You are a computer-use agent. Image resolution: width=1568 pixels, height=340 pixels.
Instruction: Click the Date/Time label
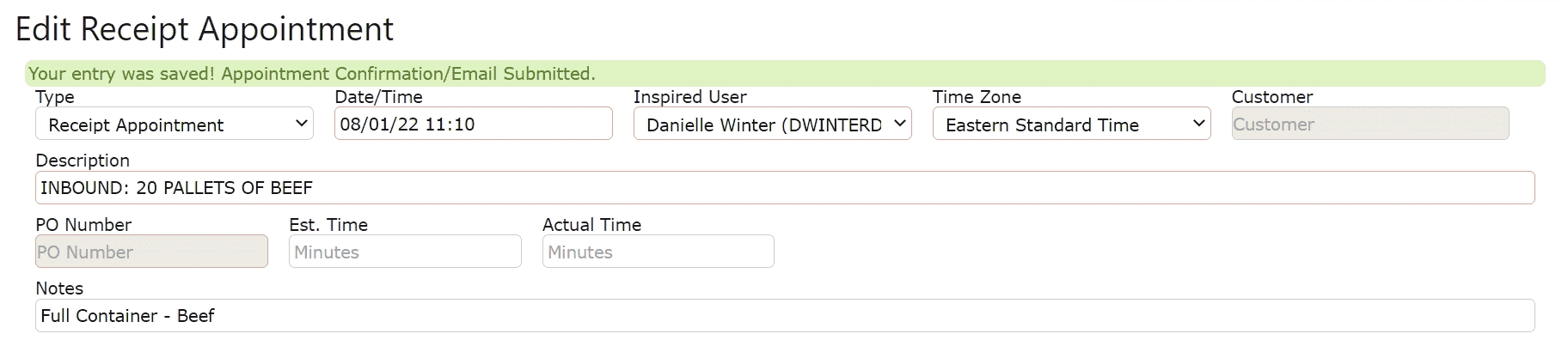click(378, 97)
